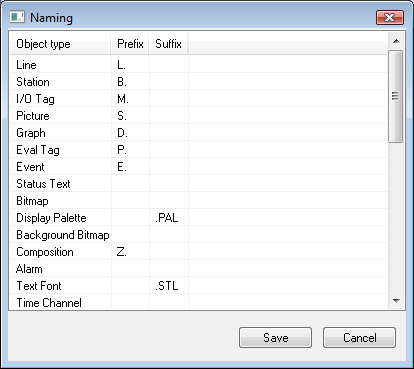Select the Background Bitmap row
The height and width of the screenshot is (369, 414).
tap(199, 234)
